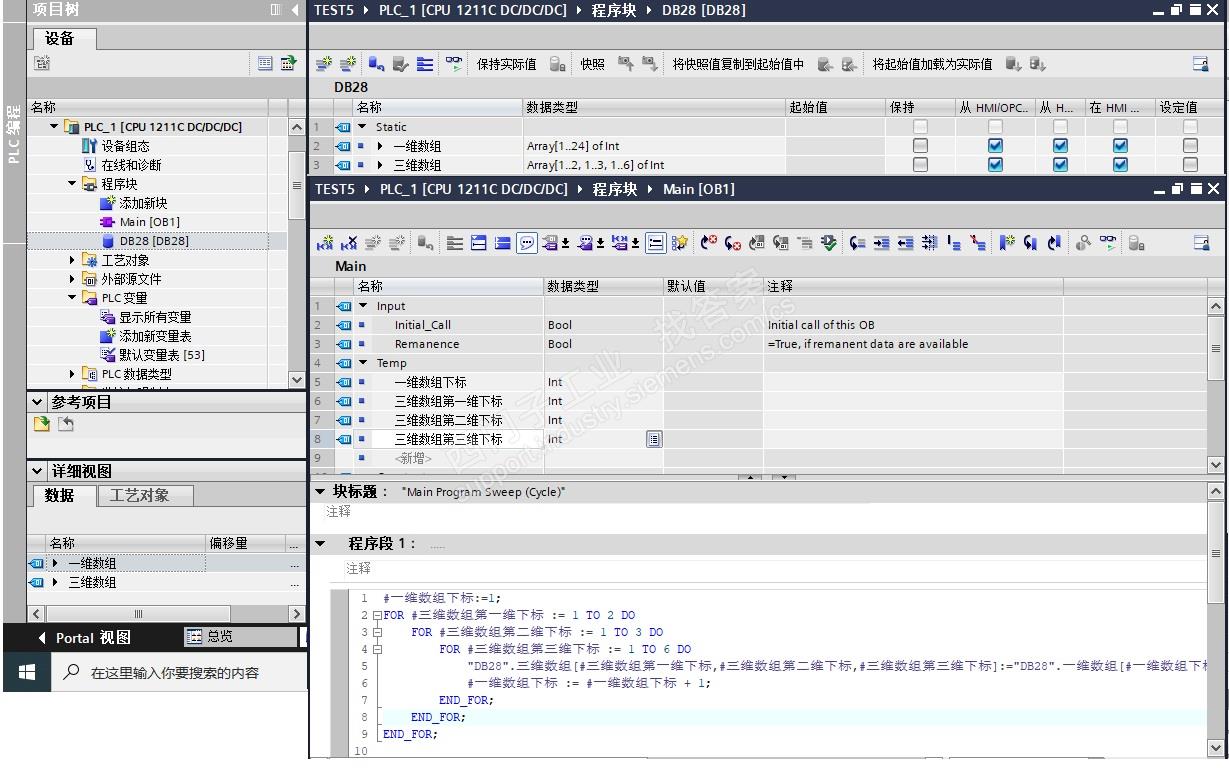Collapse PLC_1 node in project tree
Viewport: 1229px width, 768px height.
pos(55,127)
